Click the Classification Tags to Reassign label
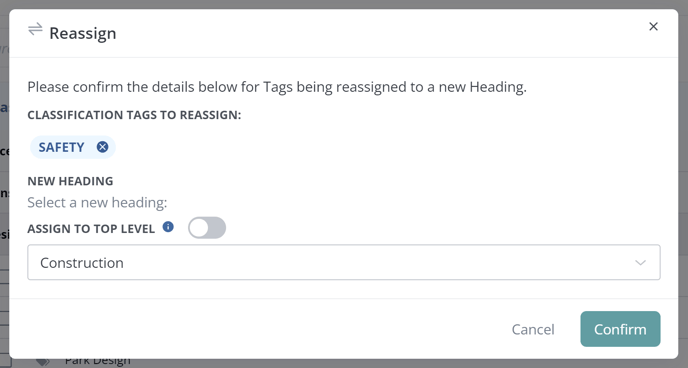The image size is (688, 368). [x=134, y=115]
